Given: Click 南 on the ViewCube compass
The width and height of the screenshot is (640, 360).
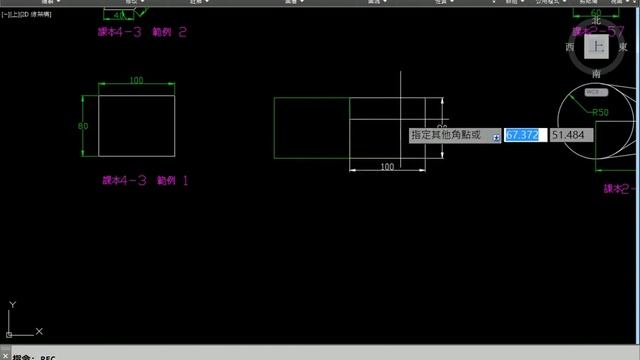Looking at the screenshot, I should coord(596,74).
